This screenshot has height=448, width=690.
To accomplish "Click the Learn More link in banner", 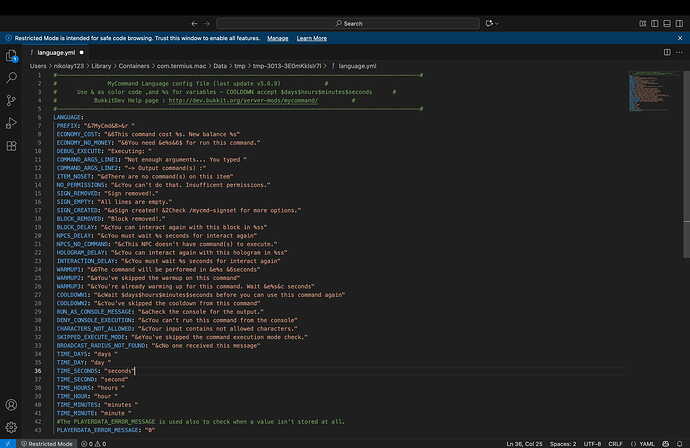I will tap(312, 38).
